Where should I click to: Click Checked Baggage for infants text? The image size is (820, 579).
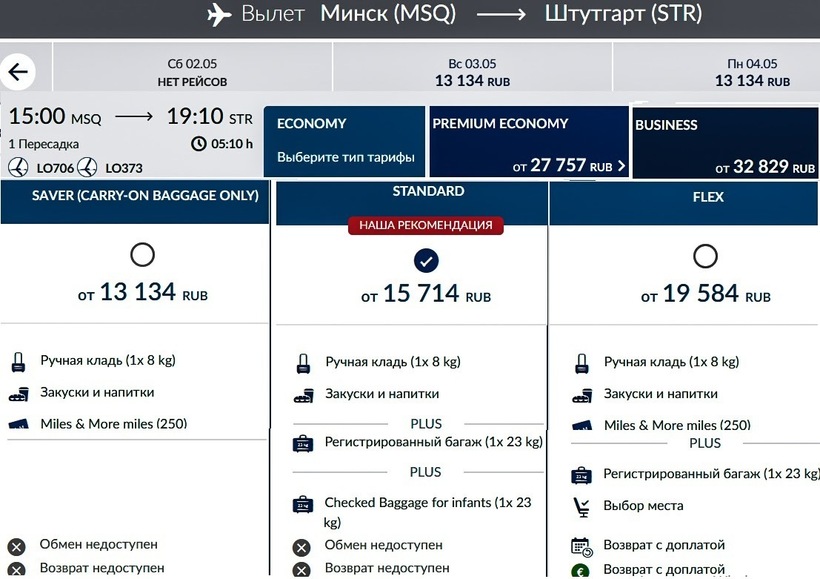[x=427, y=512]
